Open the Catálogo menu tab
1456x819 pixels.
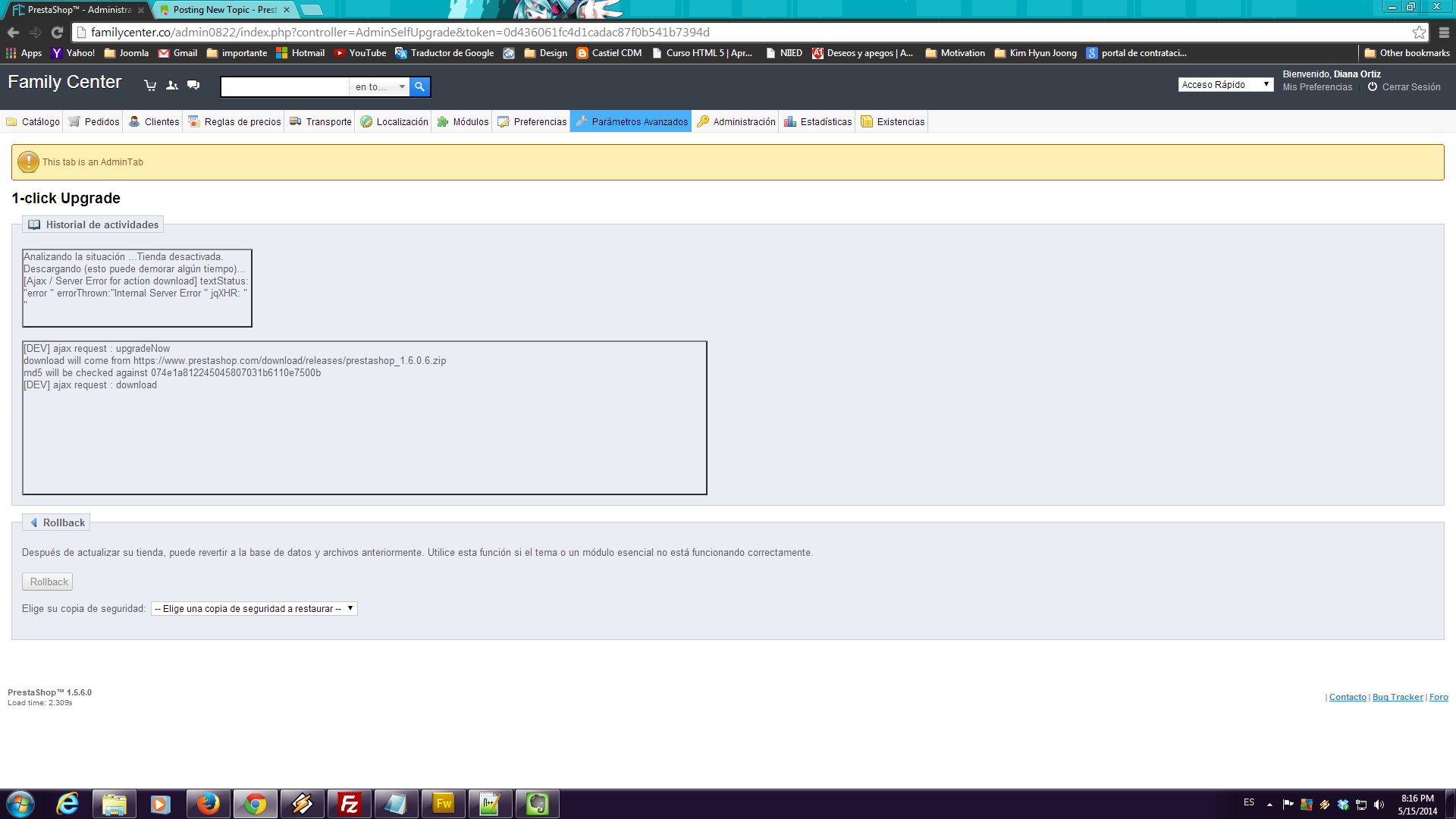click(x=33, y=122)
